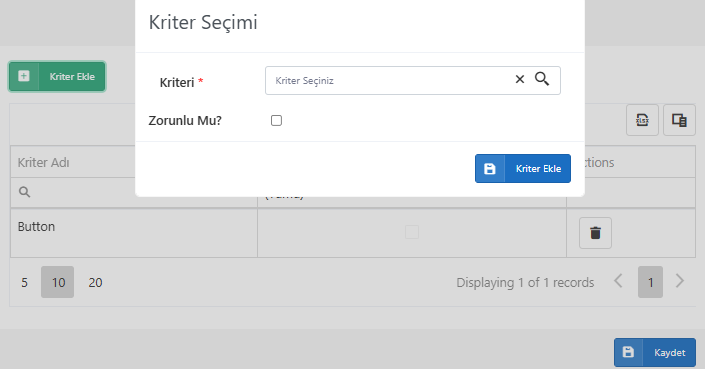705x369 pixels.
Task: Toggle the Zorunlu Mu? checkbox
Action: click(276, 120)
